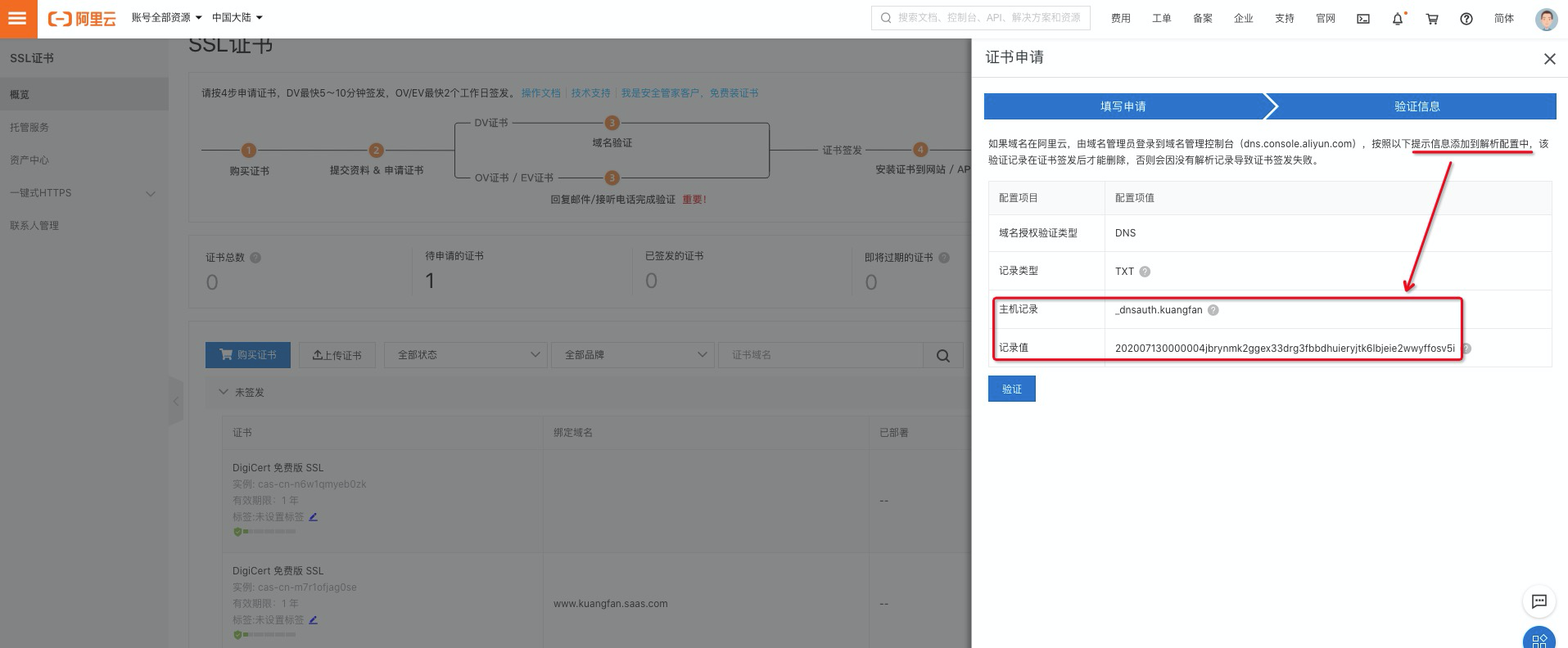Select 联系人管理 in sidebar

[84, 226]
